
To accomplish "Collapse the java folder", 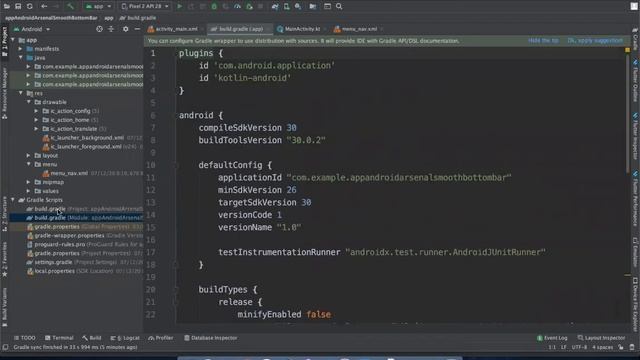I will tap(20, 58).
